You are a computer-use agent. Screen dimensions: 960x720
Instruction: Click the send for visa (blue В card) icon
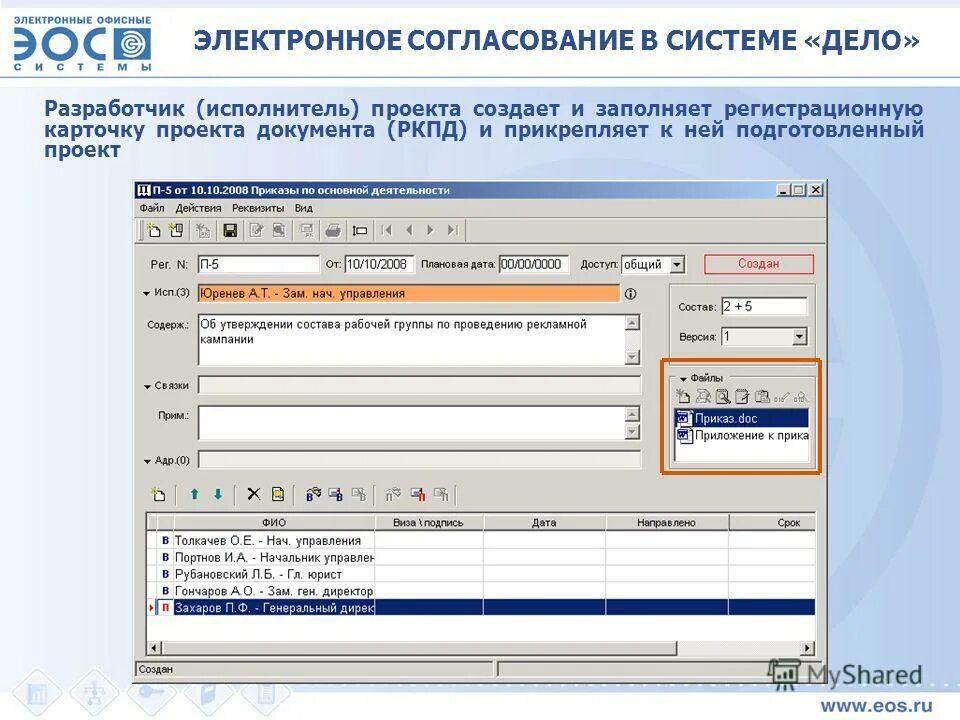pyautogui.click(x=336, y=494)
